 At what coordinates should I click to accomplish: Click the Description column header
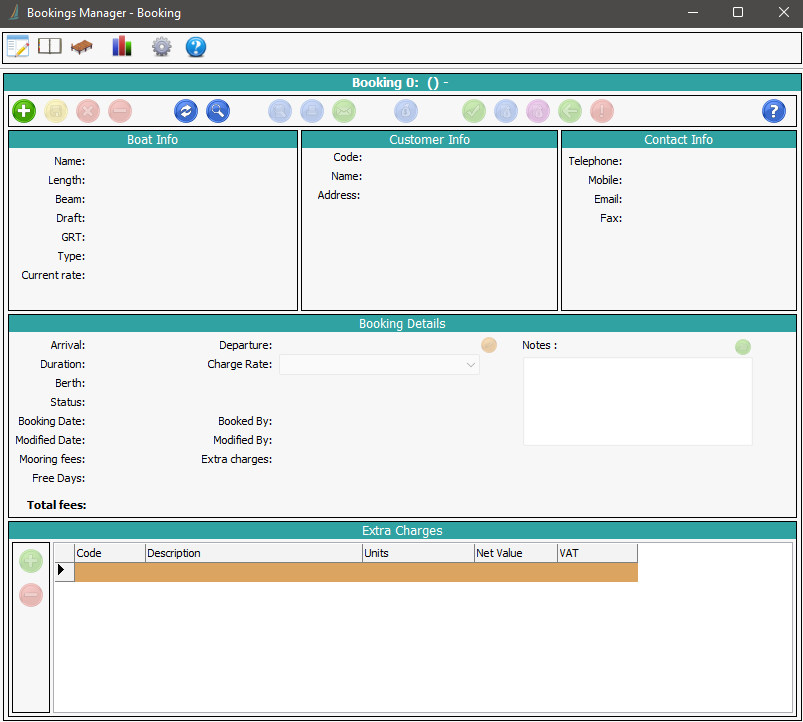pyautogui.click(x=254, y=553)
